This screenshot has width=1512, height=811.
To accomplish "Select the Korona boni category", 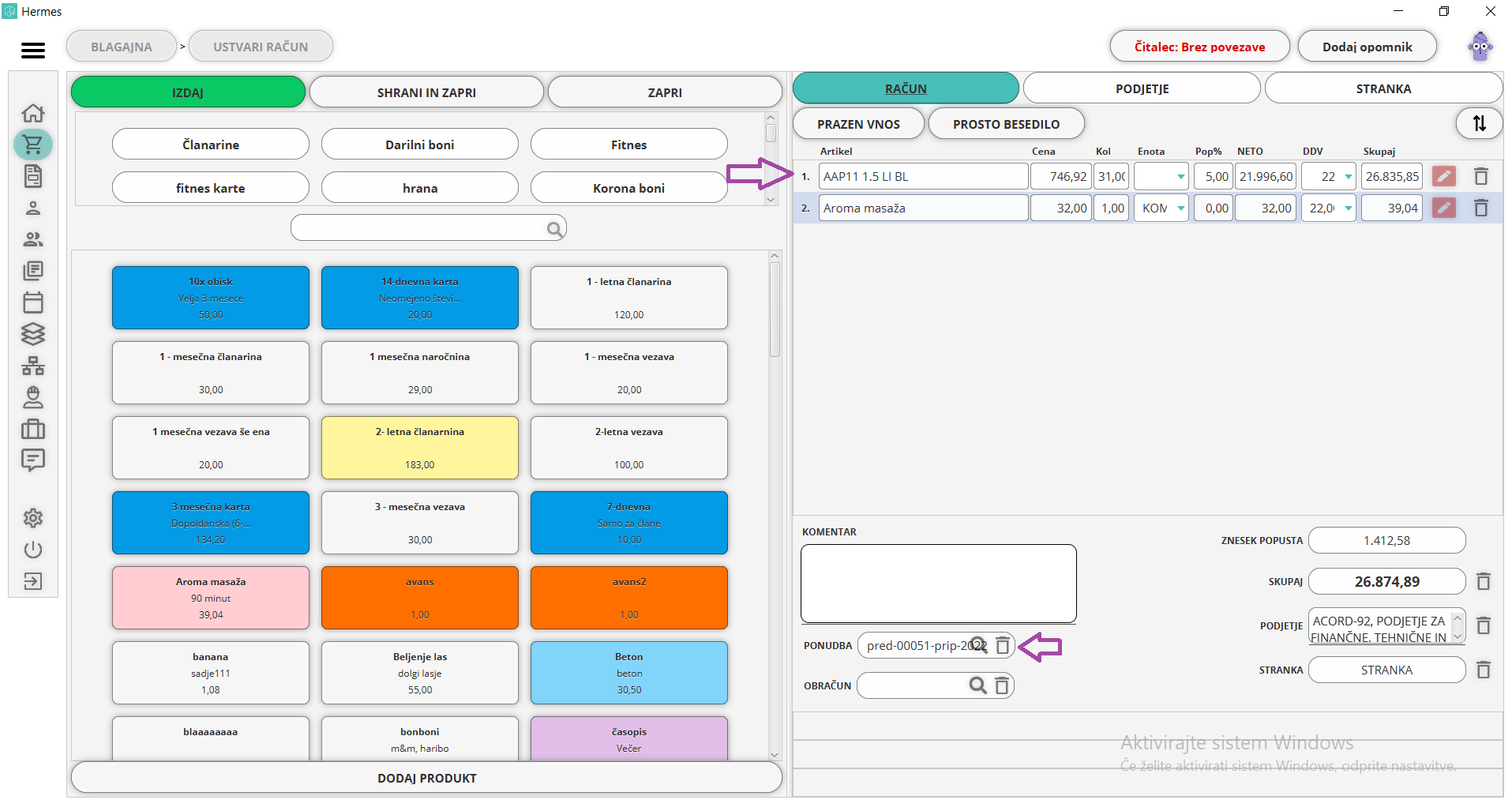I will coord(629,188).
